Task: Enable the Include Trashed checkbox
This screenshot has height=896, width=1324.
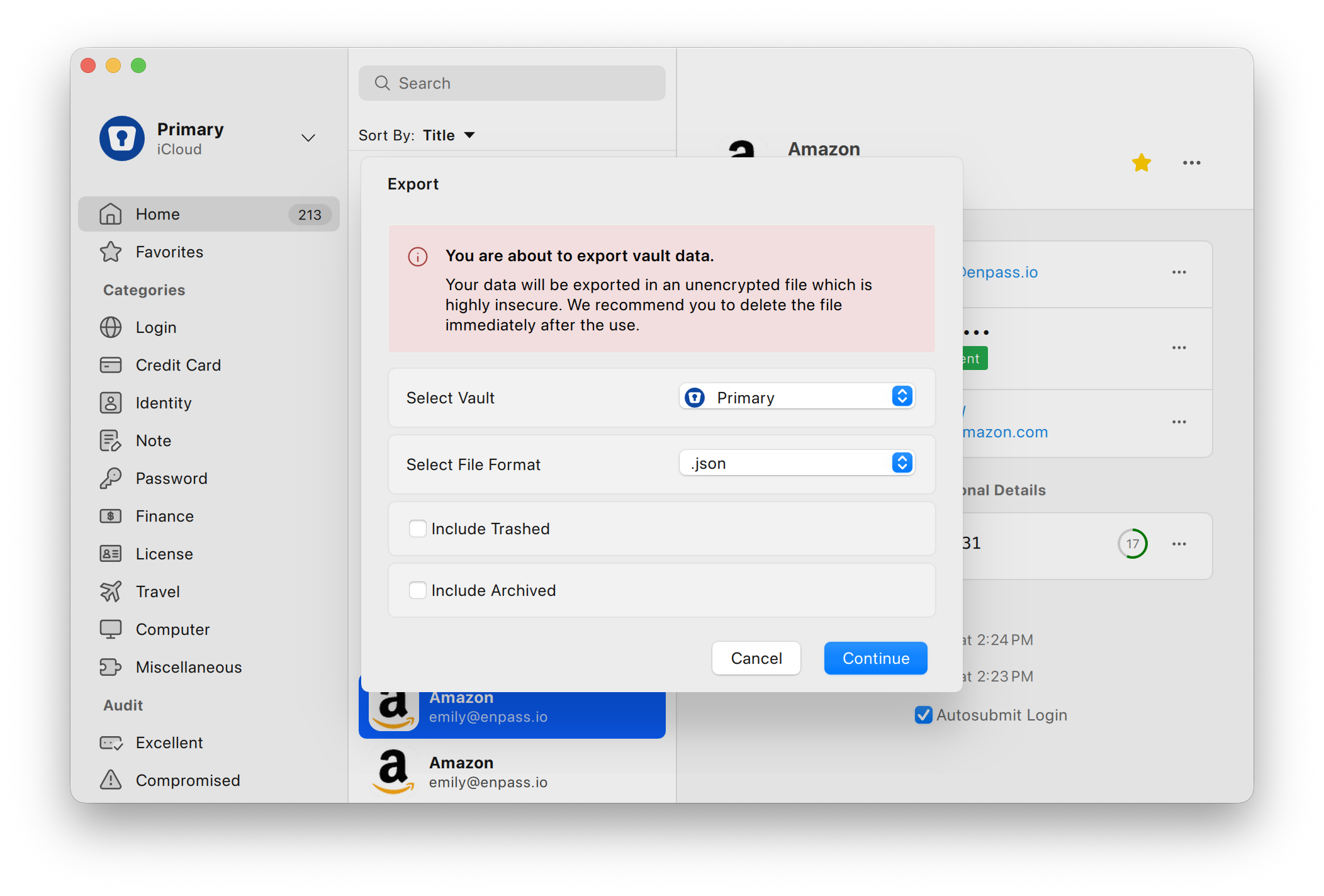Action: pyautogui.click(x=418, y=529)
